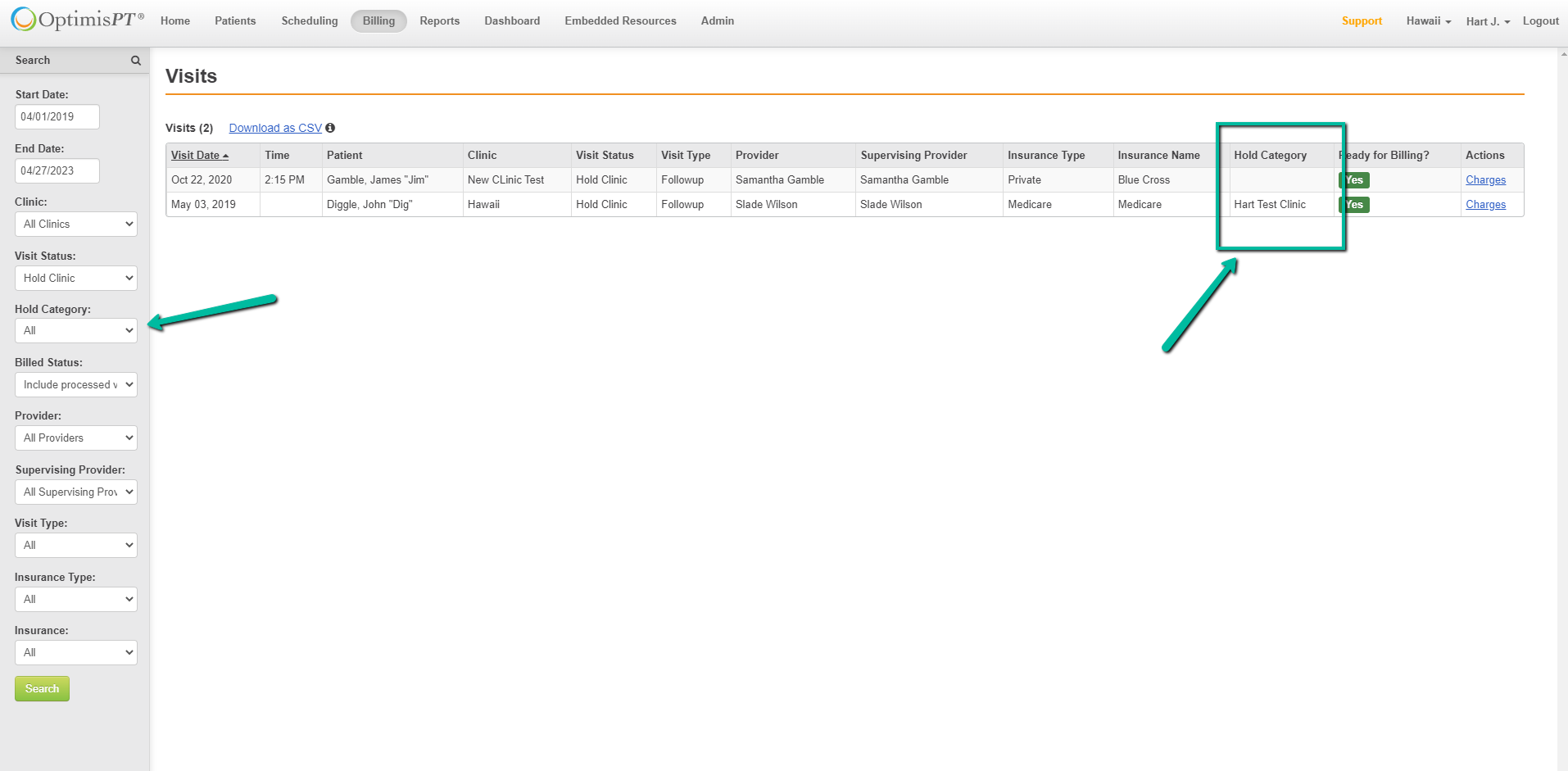The width and height of the screenshot is (1568, 771).
Task: Switch to the Scheduling tab
Action: 309,20
